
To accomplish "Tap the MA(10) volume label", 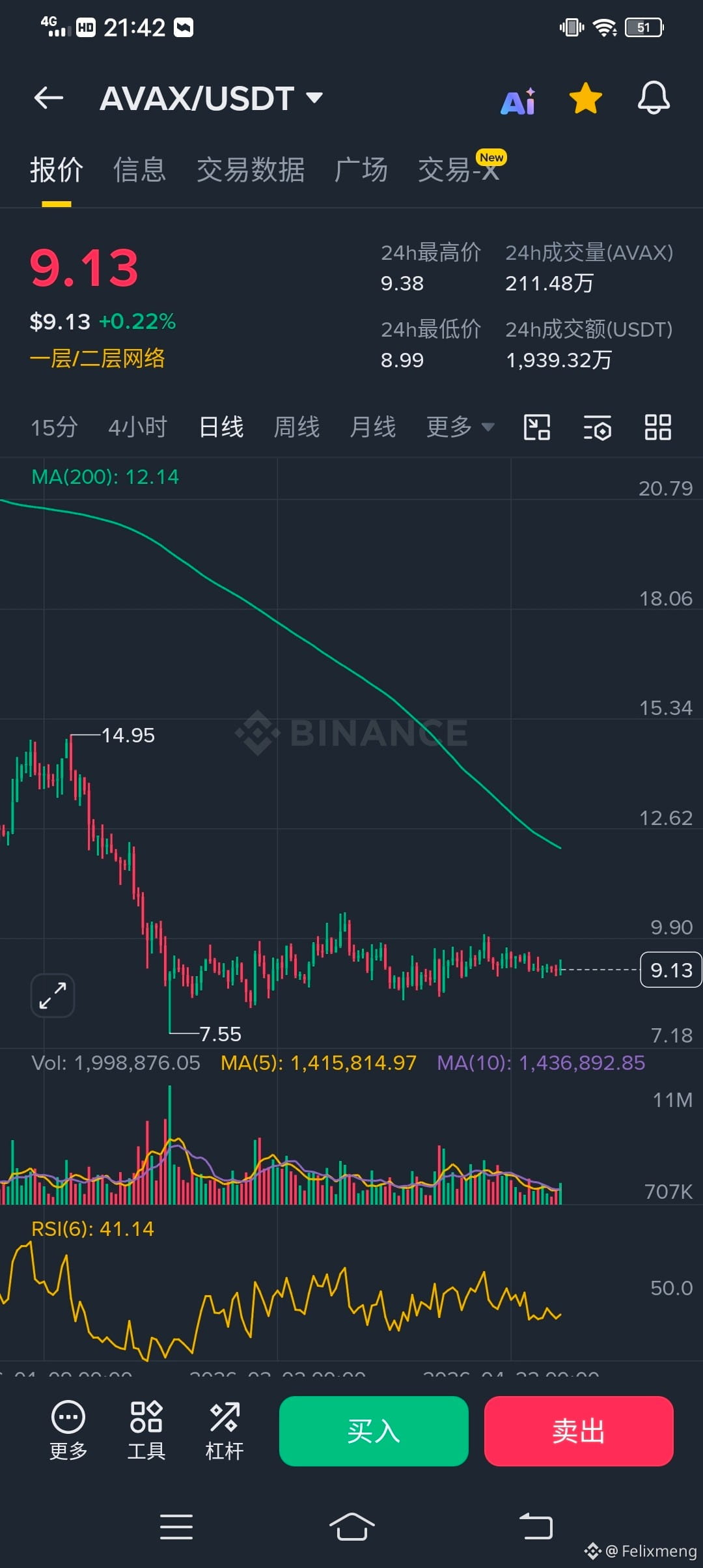I will [541, 1063].
